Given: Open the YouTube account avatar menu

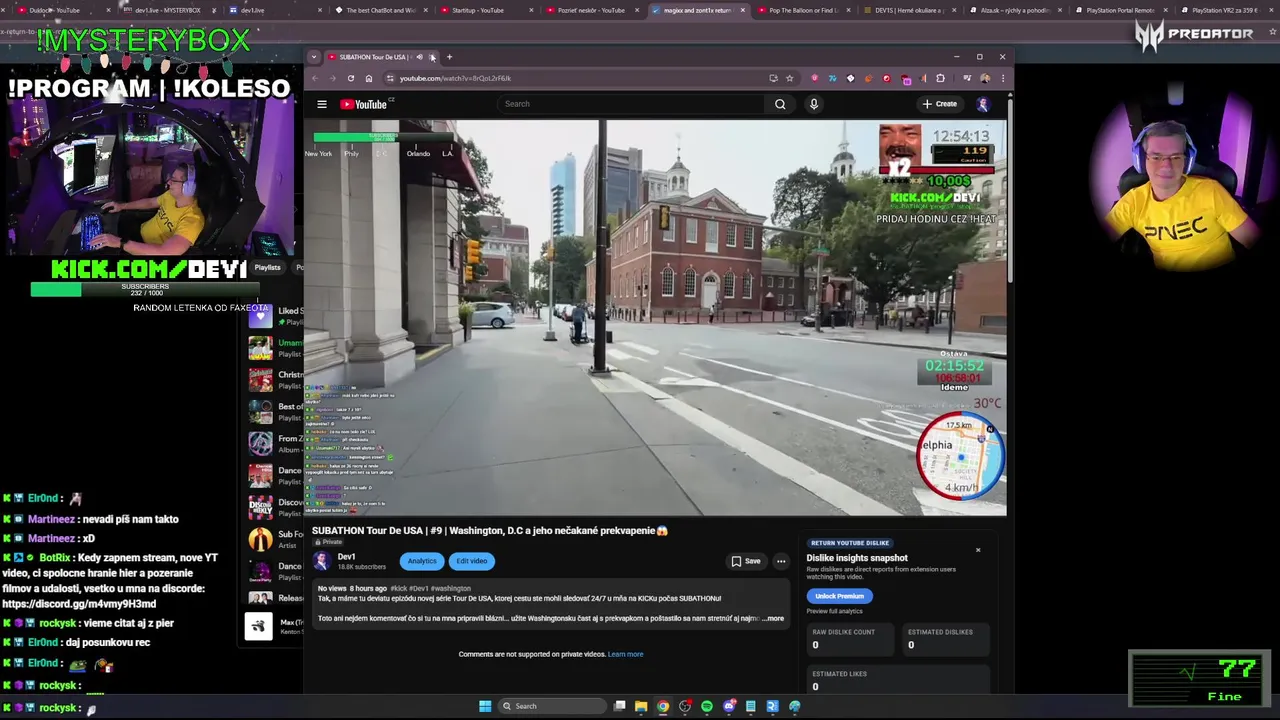Looking at the screenshot, I should [983, 104].
